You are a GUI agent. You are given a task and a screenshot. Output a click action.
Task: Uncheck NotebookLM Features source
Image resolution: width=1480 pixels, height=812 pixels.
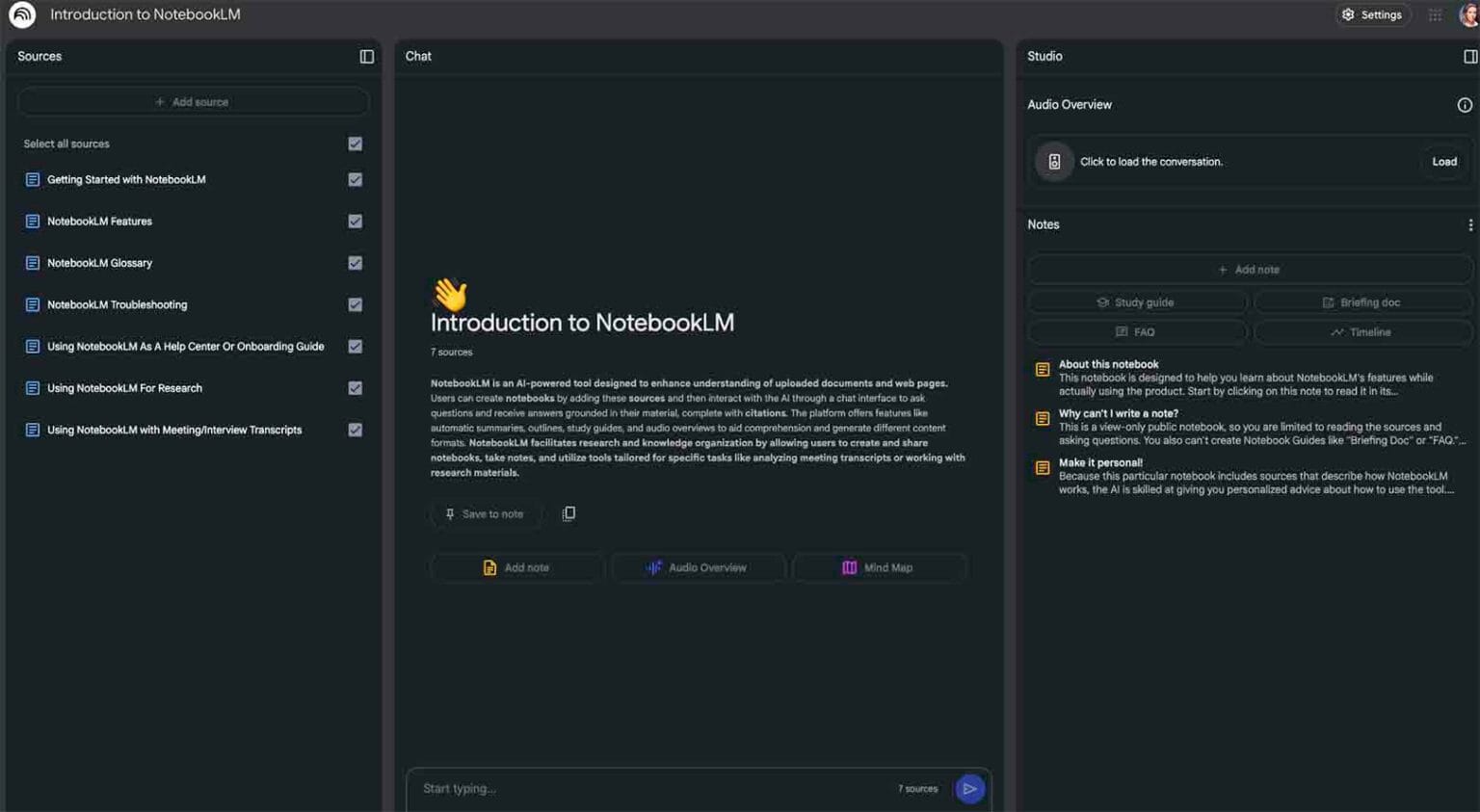click(356, 222)
